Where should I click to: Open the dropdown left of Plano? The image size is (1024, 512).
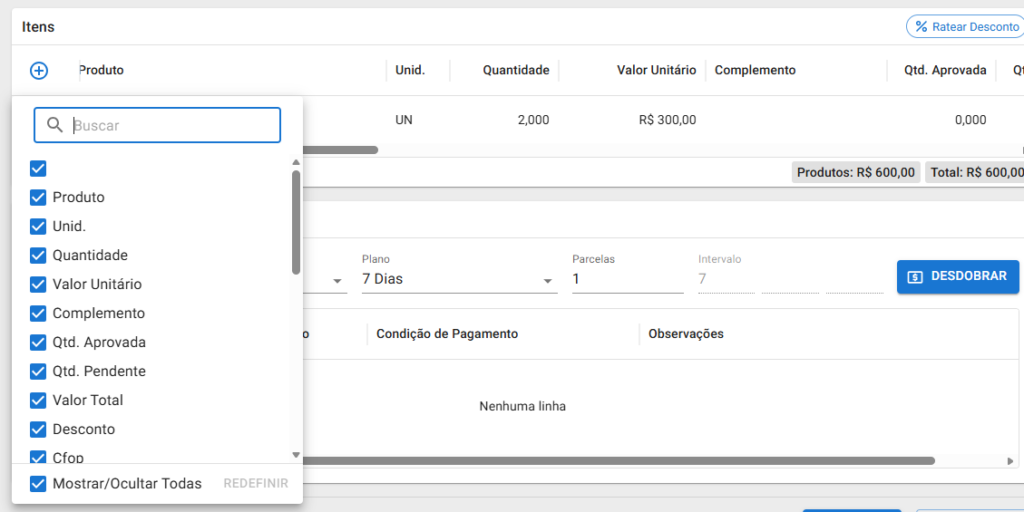[x=324, y=280]
